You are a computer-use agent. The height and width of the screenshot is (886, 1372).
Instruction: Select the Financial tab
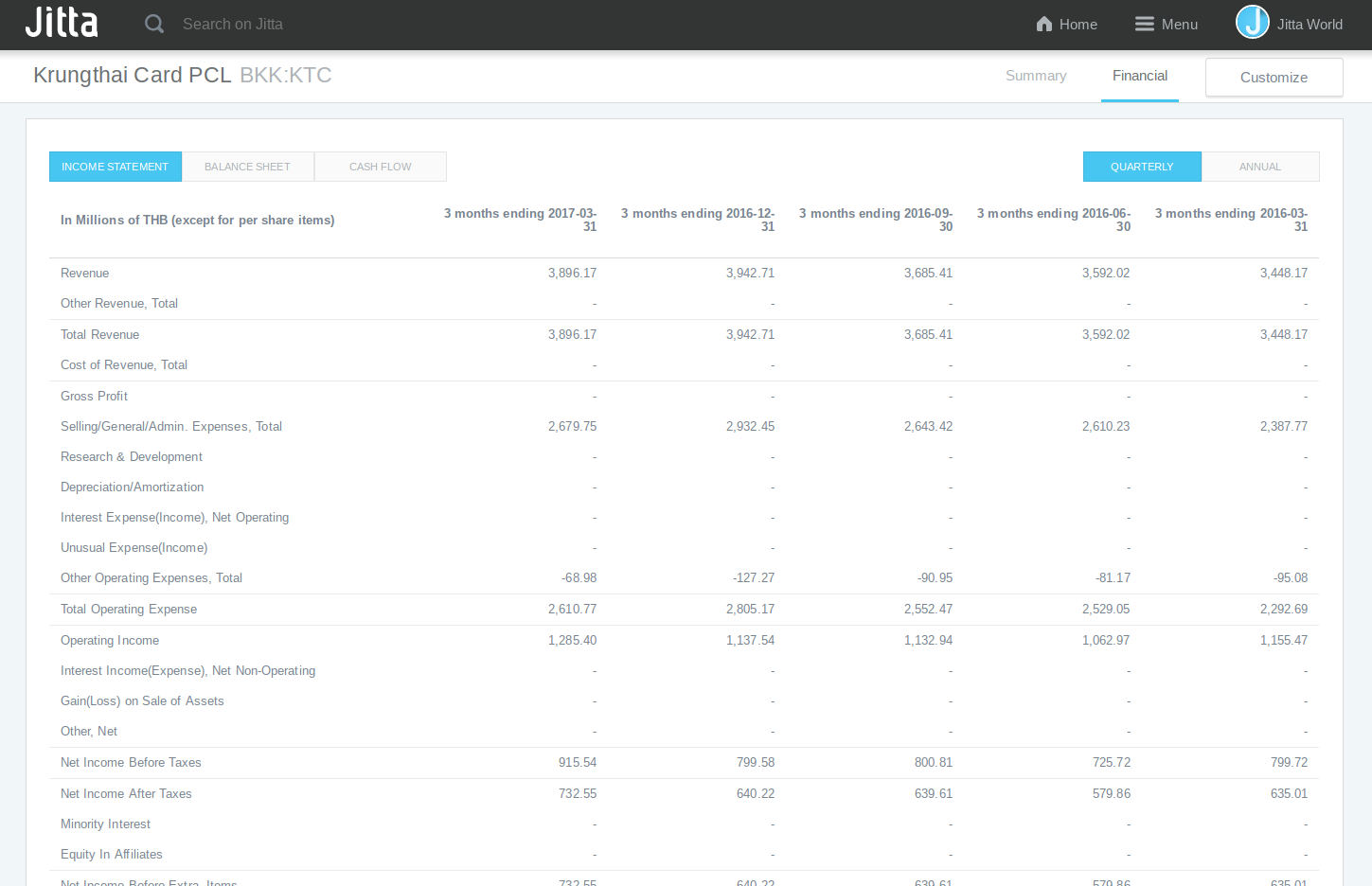coord(1140,76)
